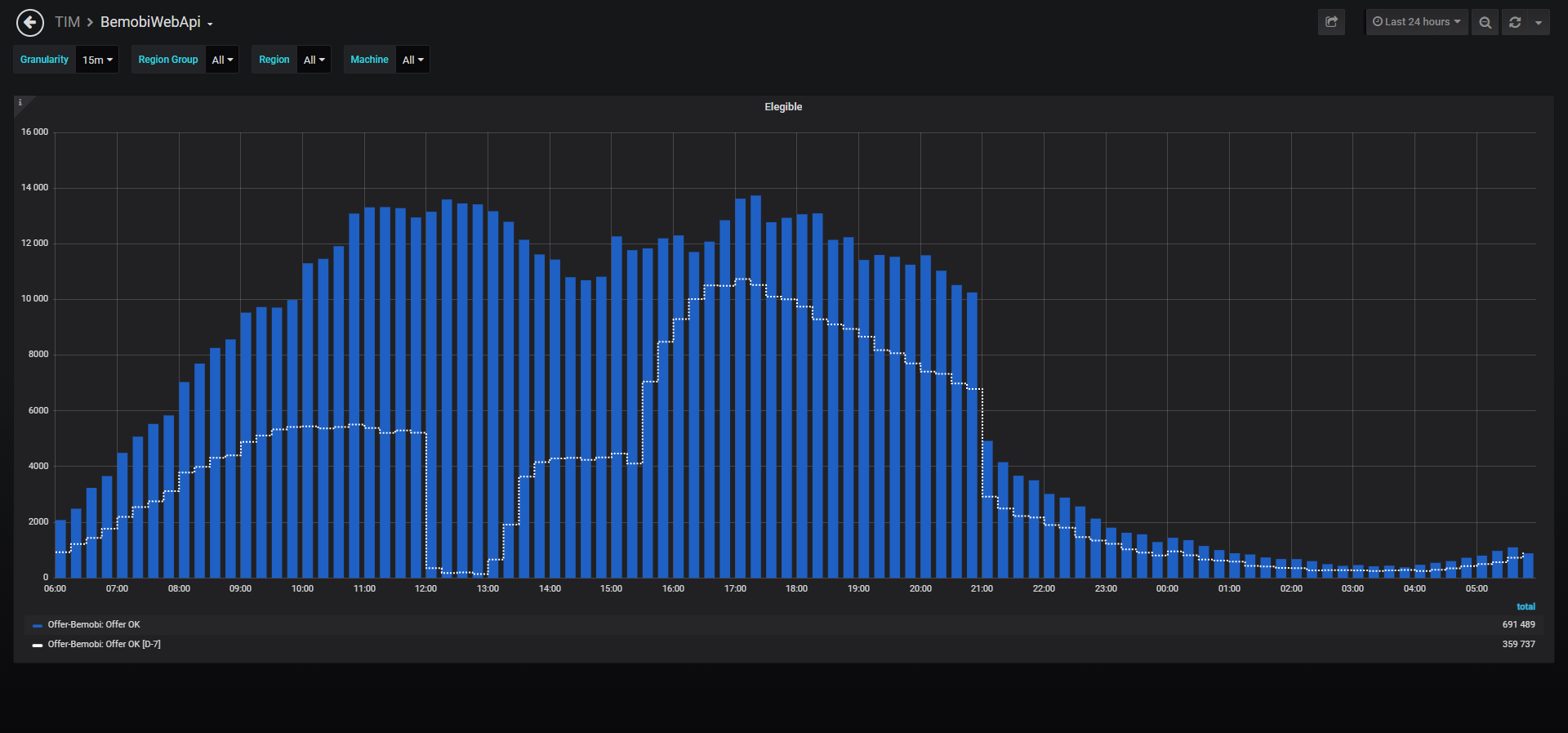Open the refresh interval dropdown caret
The image size is (1568, 733).
pyautogui.click(x=1539, y=22)
